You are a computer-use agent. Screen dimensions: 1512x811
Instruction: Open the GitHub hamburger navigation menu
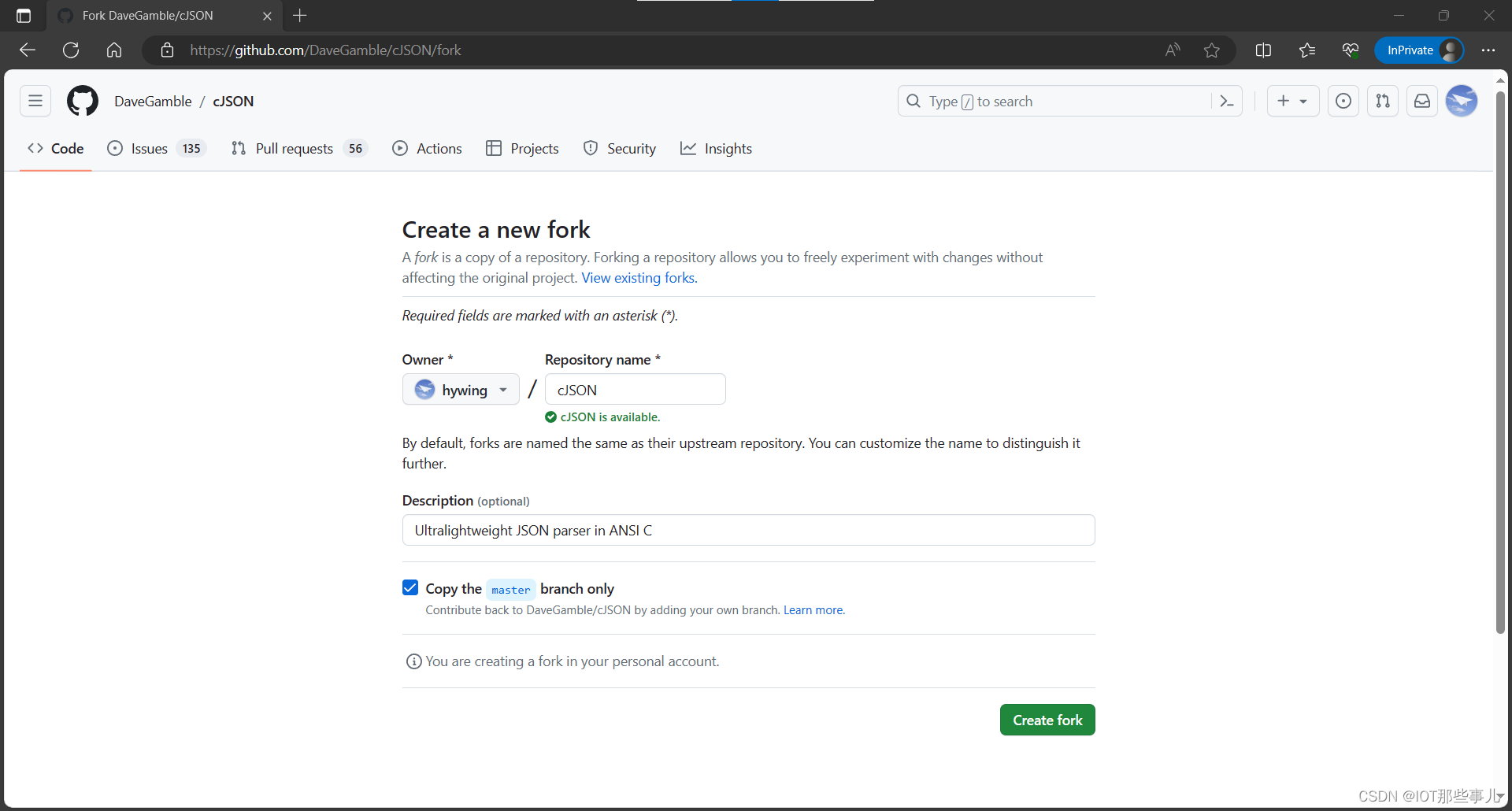(35, 101)
